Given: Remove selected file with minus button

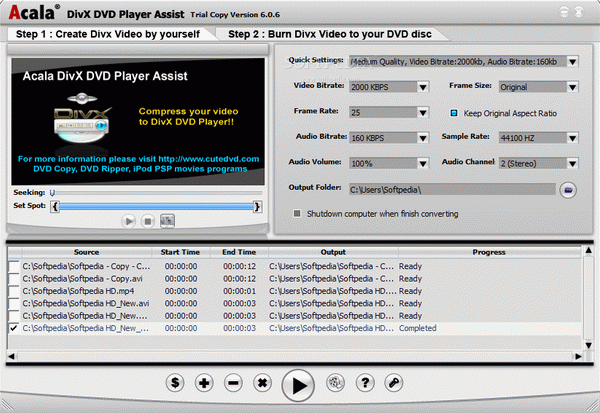Looking at the screenshot, I should coord(233,382).
